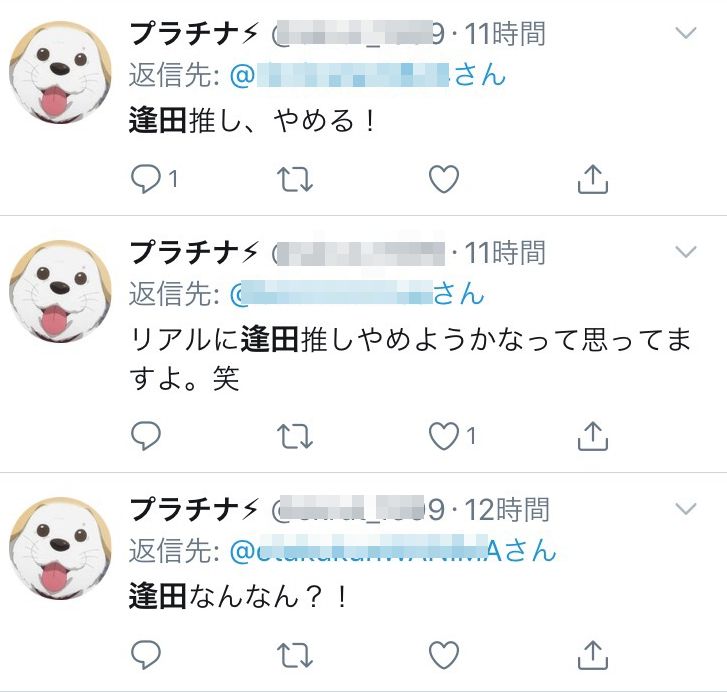Viewport: 727px width, 692px height.
Task: Retweet the tweet '逢田なんなん？！'
Action: pyautogui.click(x=295, y=655)
